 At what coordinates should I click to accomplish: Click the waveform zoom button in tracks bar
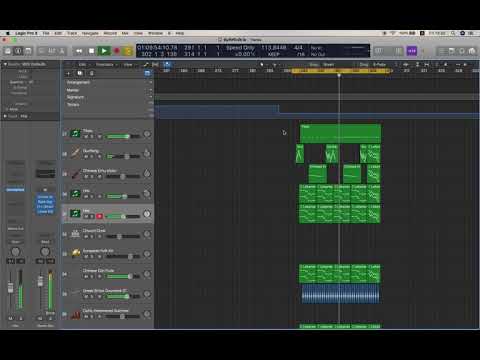(406, 64)
